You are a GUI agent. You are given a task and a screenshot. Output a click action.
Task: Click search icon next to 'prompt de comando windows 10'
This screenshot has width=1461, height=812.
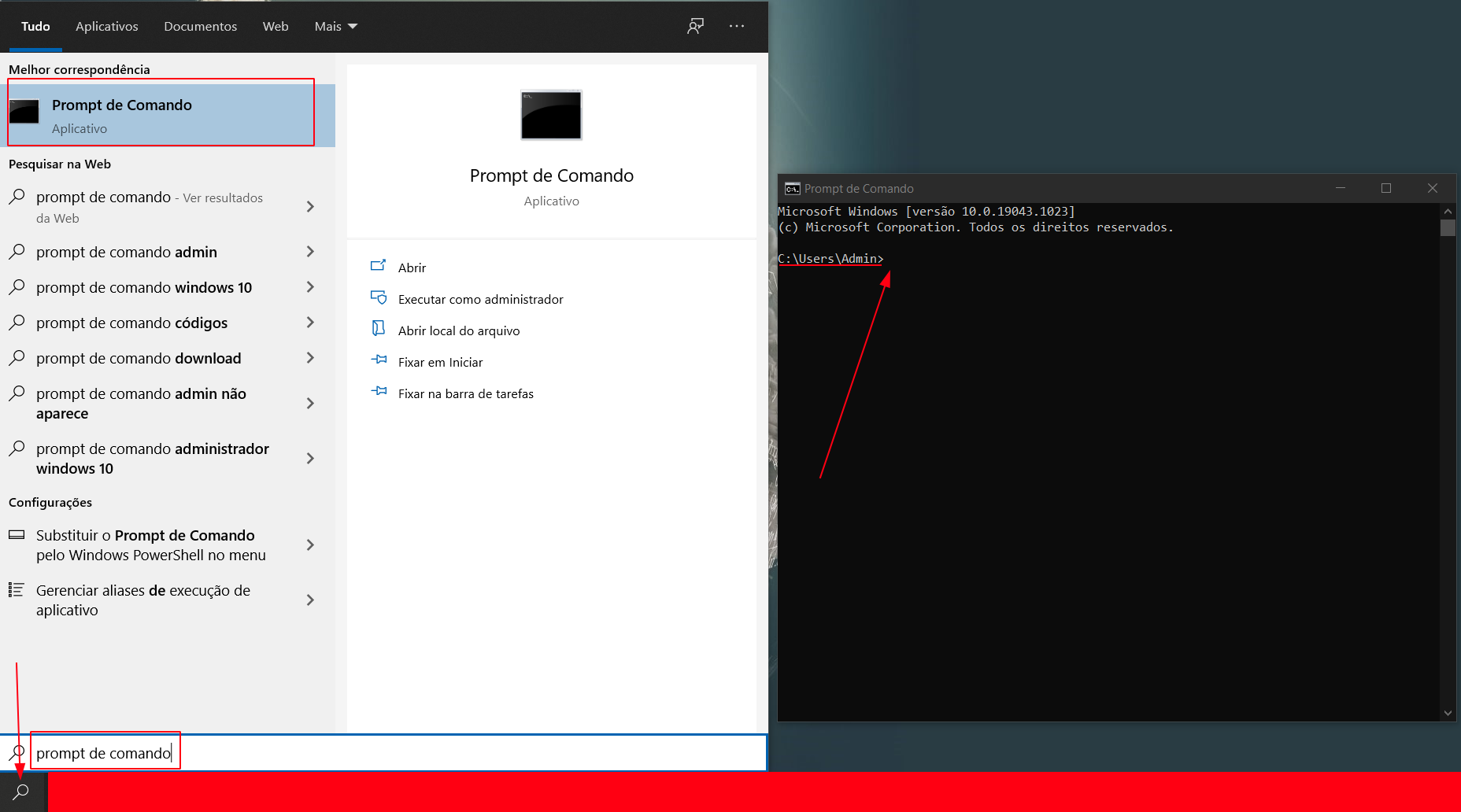click(x=17, y=287)
